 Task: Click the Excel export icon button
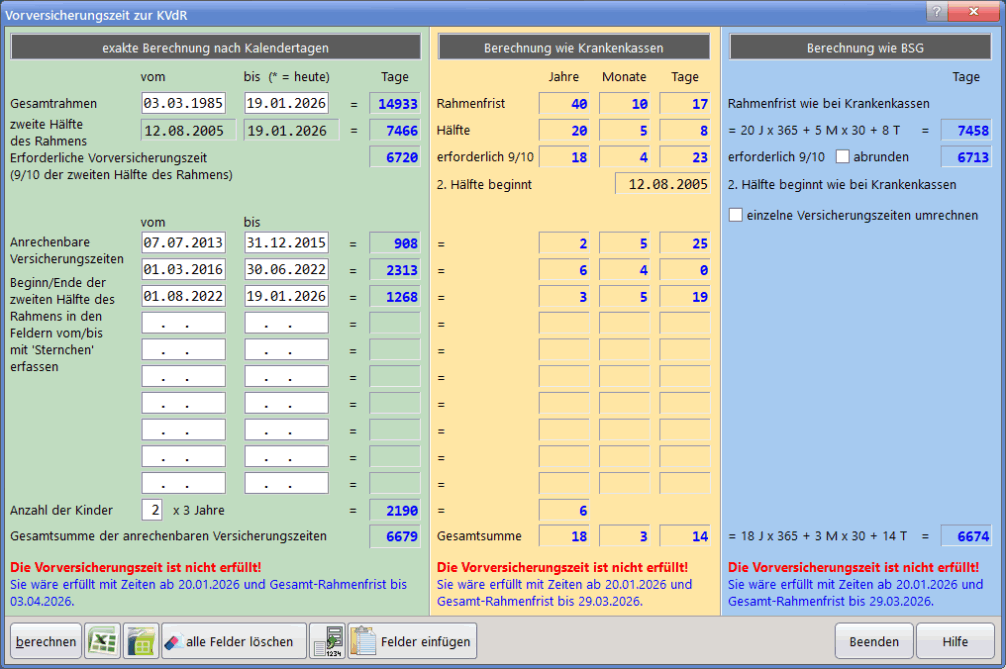click(x=101, y=641)
